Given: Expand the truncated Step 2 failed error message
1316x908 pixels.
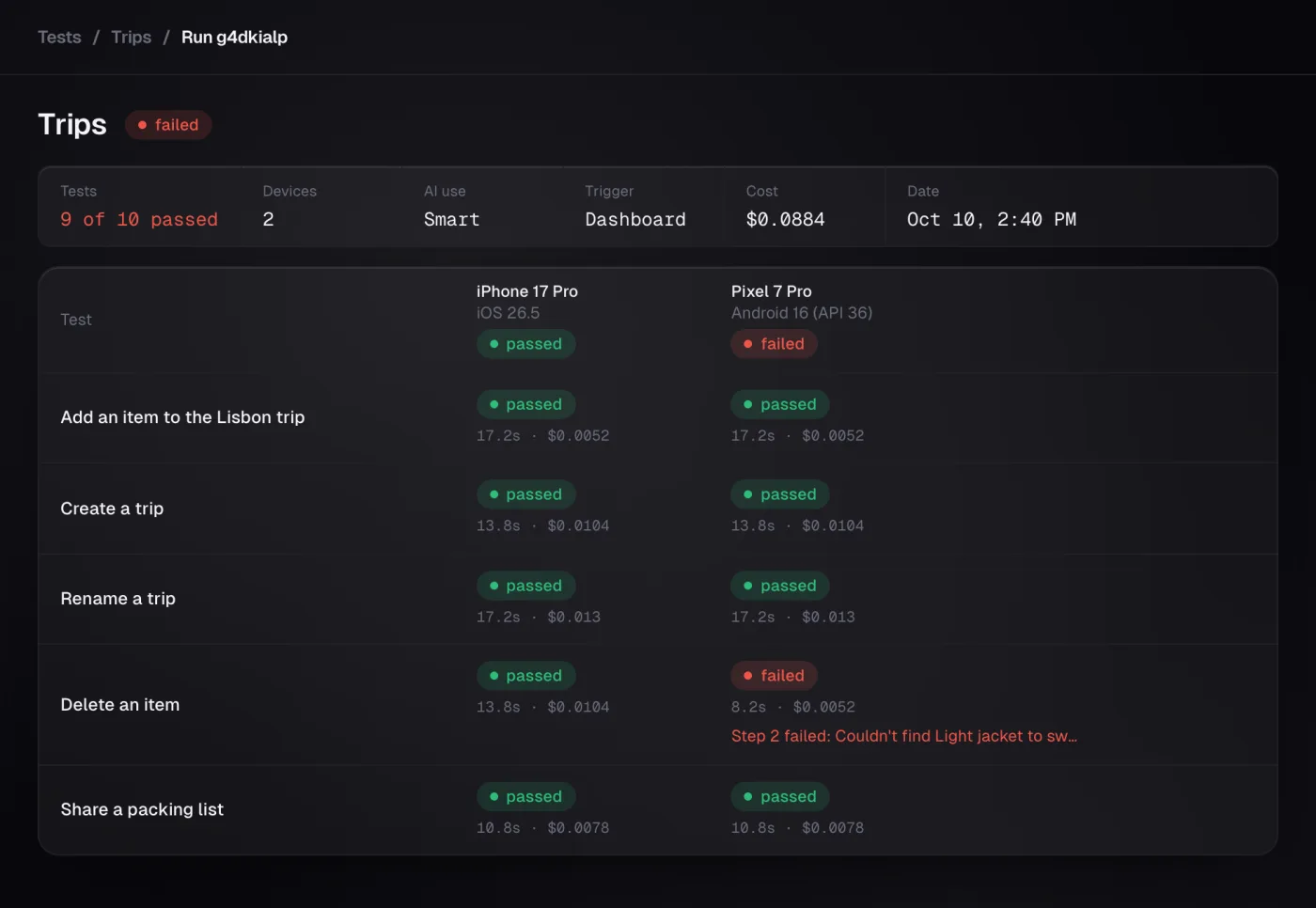Looking at the screenshot, I should point(904,736).
